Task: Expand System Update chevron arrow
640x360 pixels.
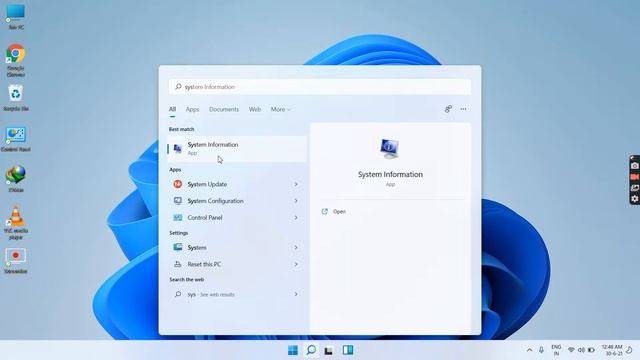Action: click(296, 184)
